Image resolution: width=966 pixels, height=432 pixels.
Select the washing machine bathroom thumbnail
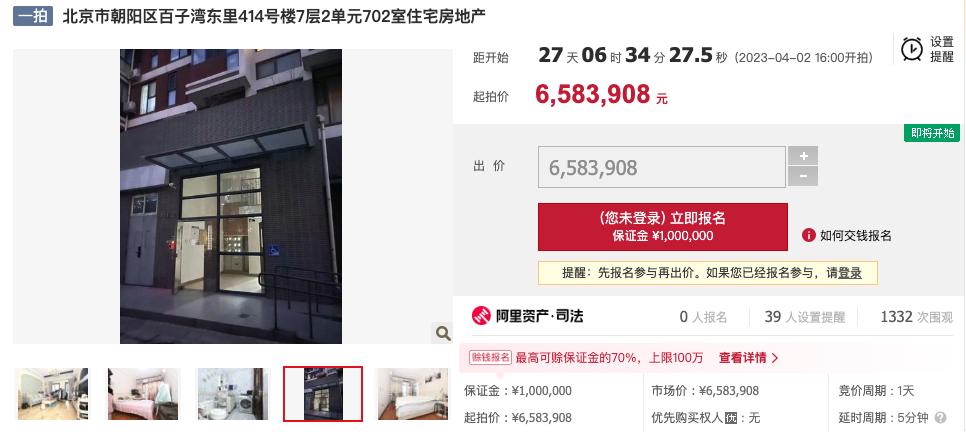point(233,394)
